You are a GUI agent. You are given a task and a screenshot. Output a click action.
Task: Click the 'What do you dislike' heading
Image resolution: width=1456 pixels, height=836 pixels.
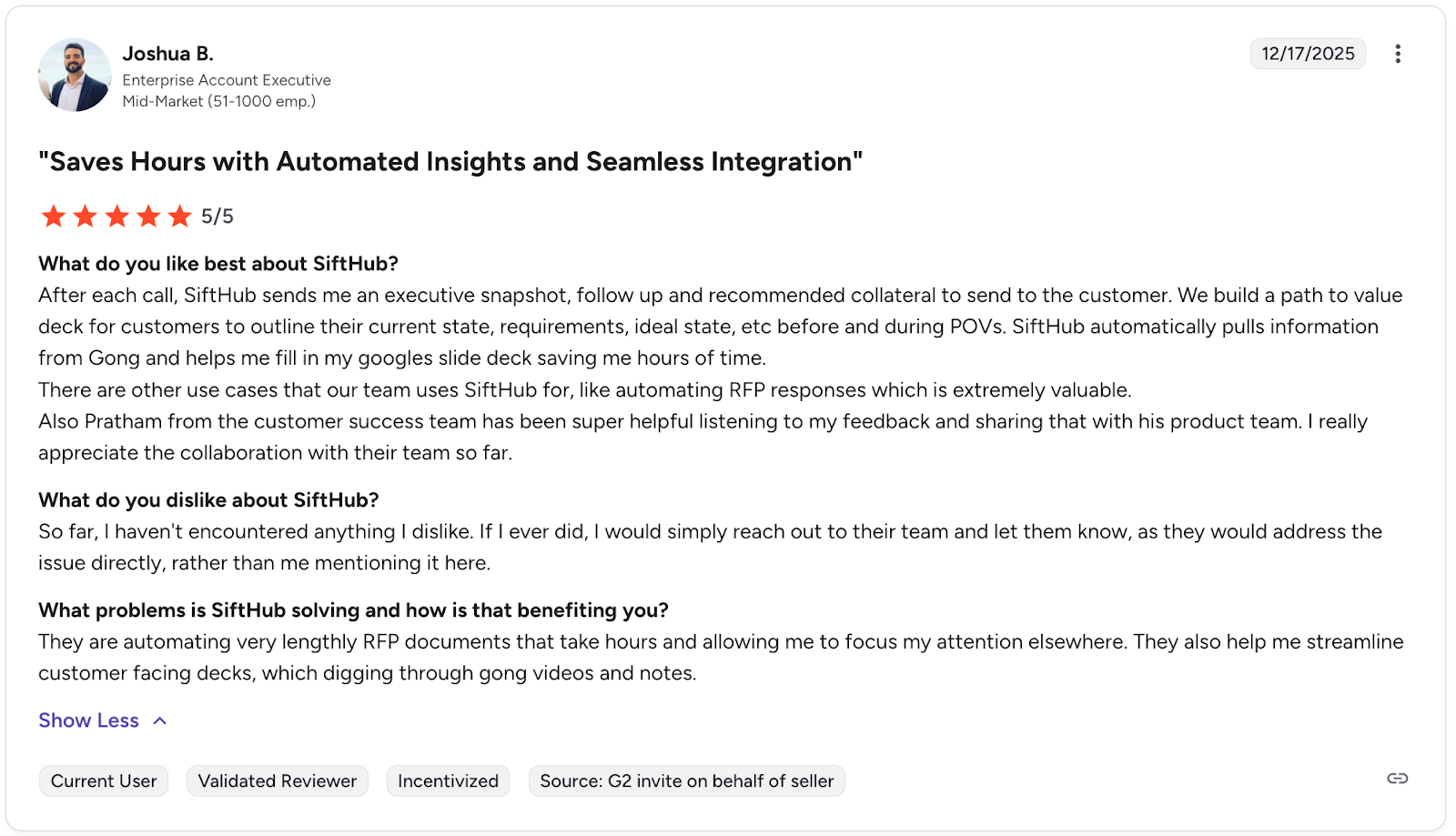pyautogui.click(x=208, y=500)
